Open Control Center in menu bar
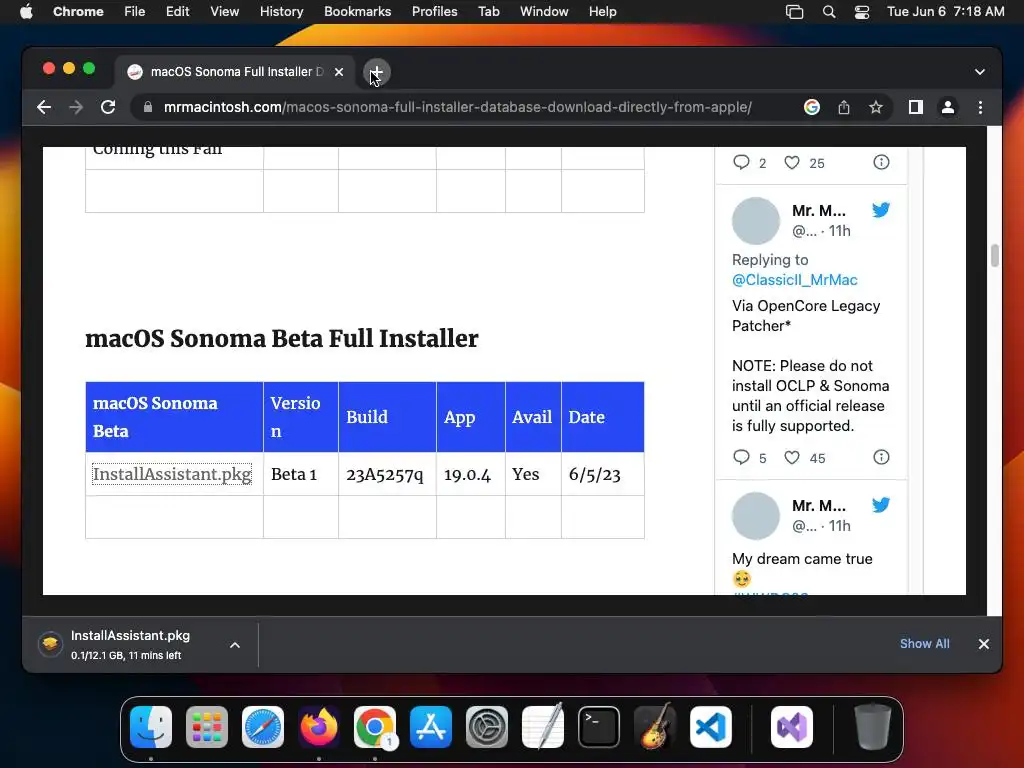The height and width of the screenshot is (768, 1024). pyautogui.click(x=862, y=12)
